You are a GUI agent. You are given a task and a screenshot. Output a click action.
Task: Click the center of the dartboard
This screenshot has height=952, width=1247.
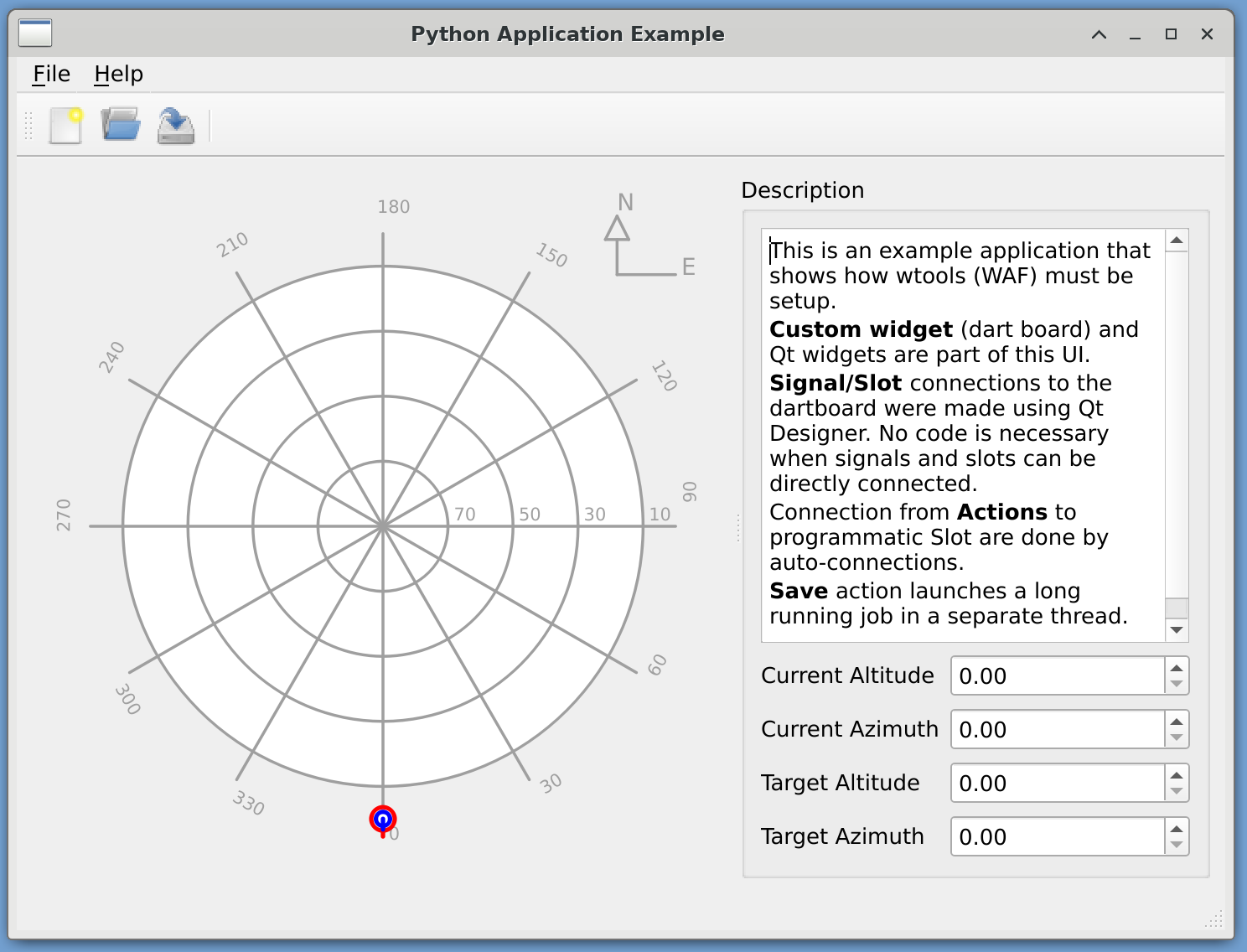click(383, 526)
